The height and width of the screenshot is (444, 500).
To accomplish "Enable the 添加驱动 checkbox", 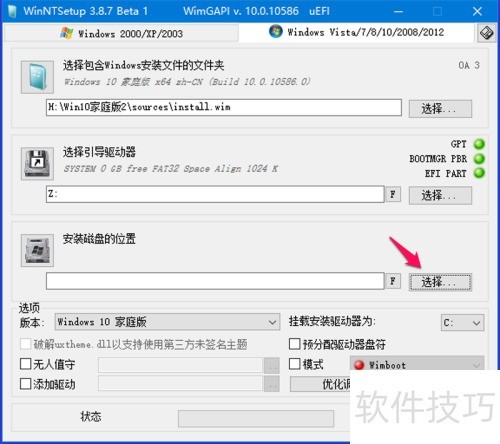I will [26, 384].
